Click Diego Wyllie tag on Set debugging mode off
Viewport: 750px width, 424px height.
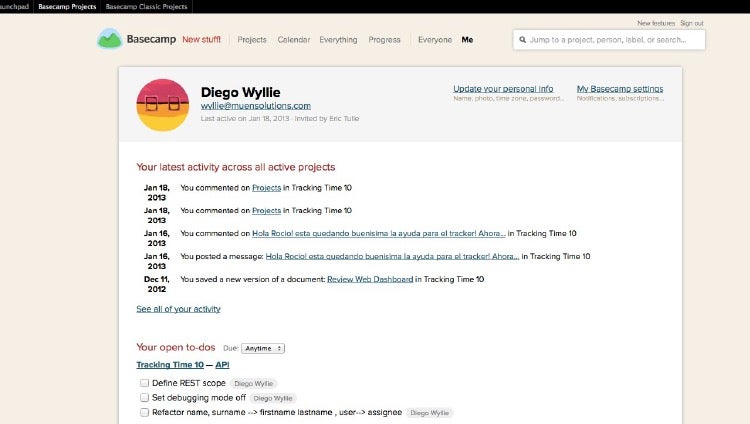click(x=273, y=398)
